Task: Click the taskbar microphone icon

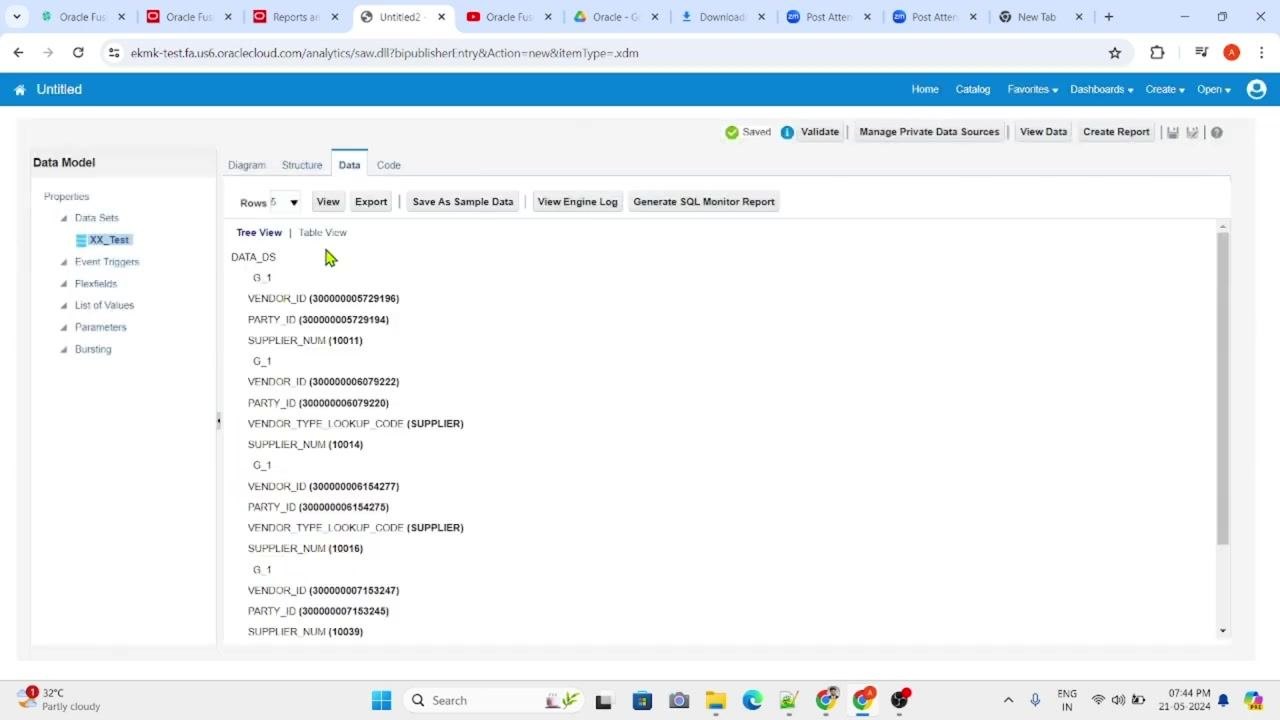Action: coord(1035,700)
